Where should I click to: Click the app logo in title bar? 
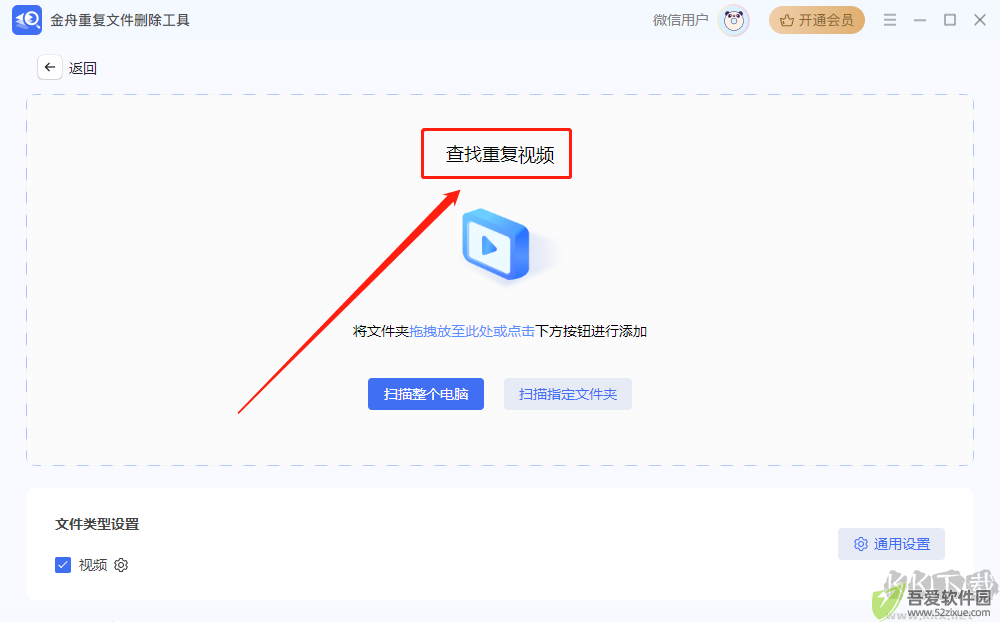(x=27, y=20)
